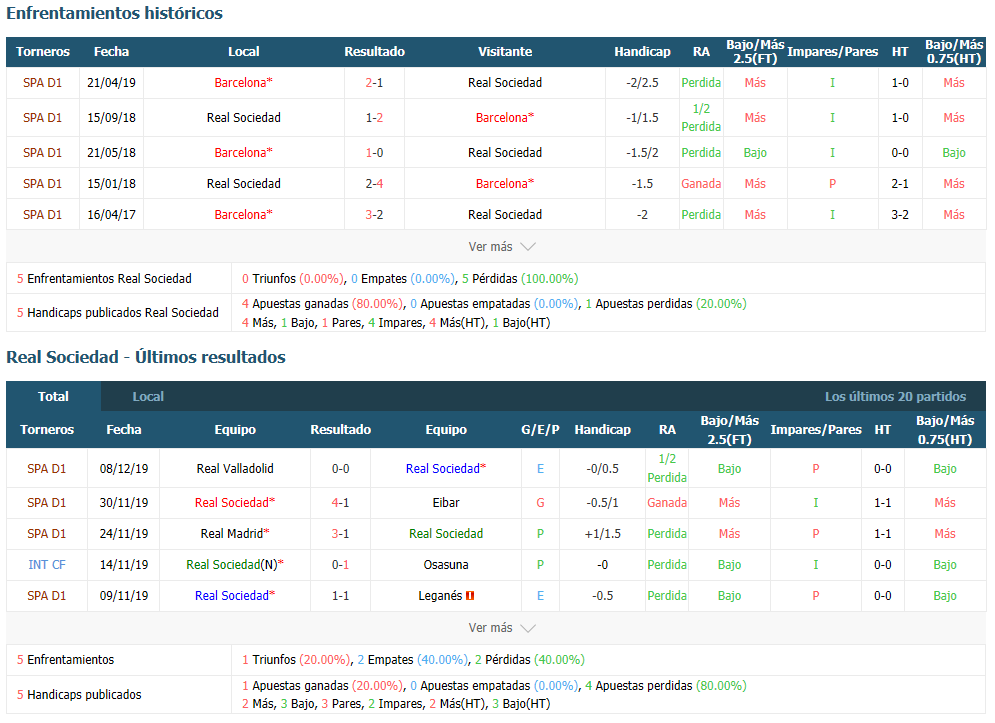Click 'Ganada' in the 15/01/18 row
Image resolution: width=995 pixels, height=723 pixels.
click(x=701, y=184)
